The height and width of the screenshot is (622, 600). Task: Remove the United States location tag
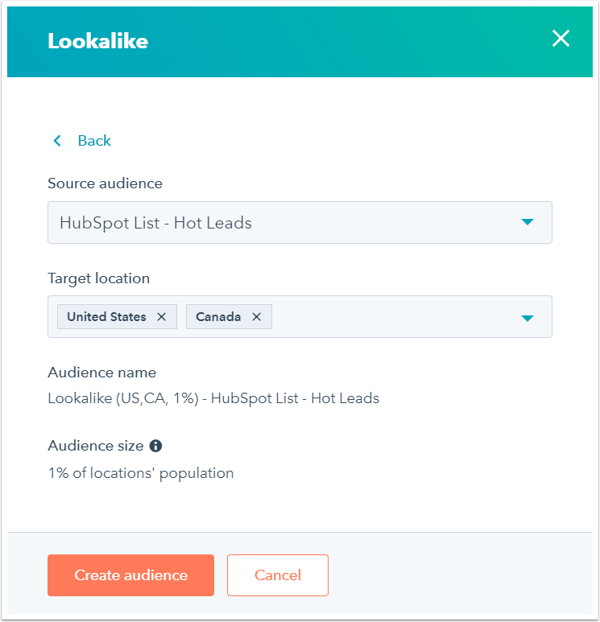click(x=161, y=317)
